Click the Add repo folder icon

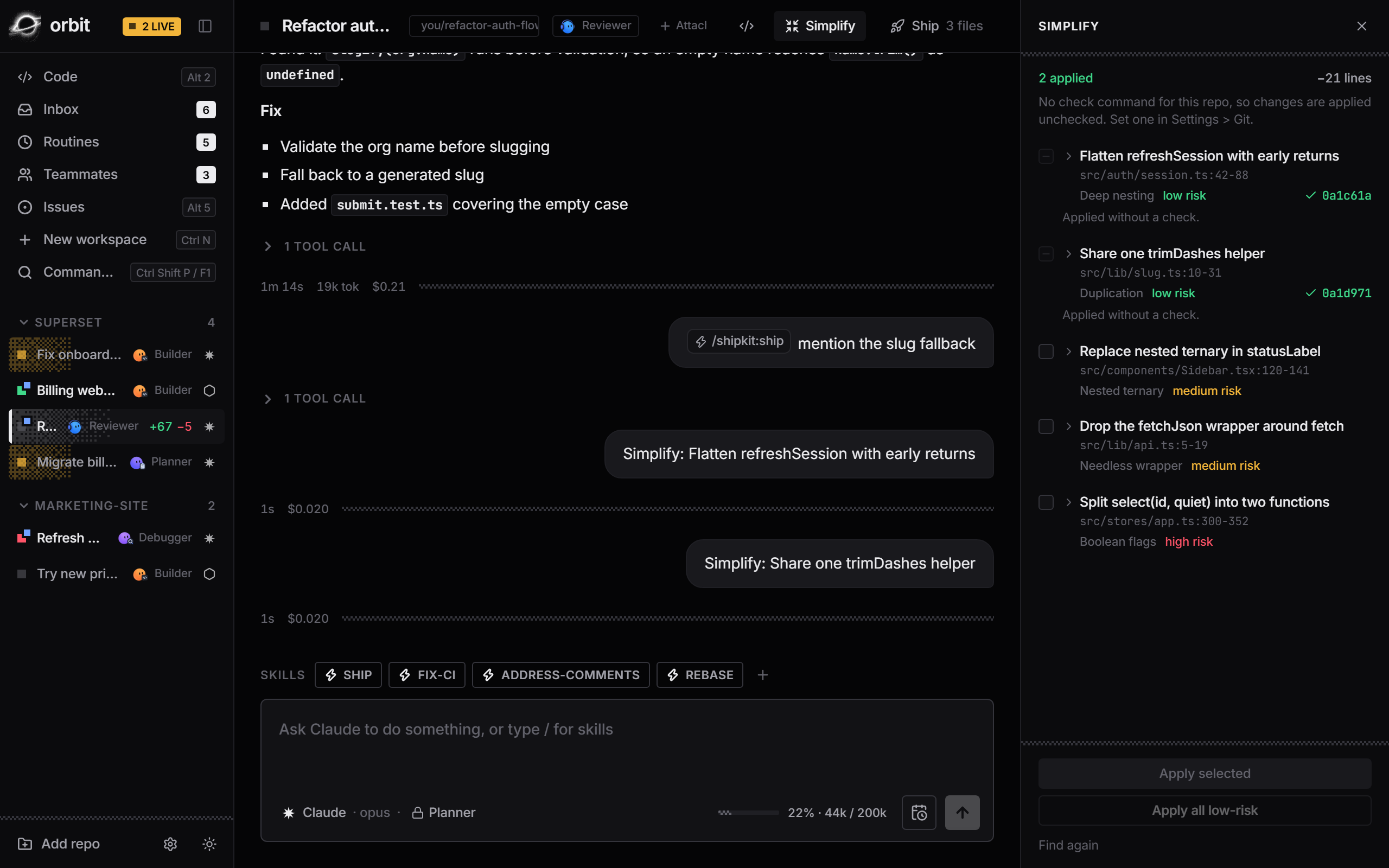click(24, 844)
